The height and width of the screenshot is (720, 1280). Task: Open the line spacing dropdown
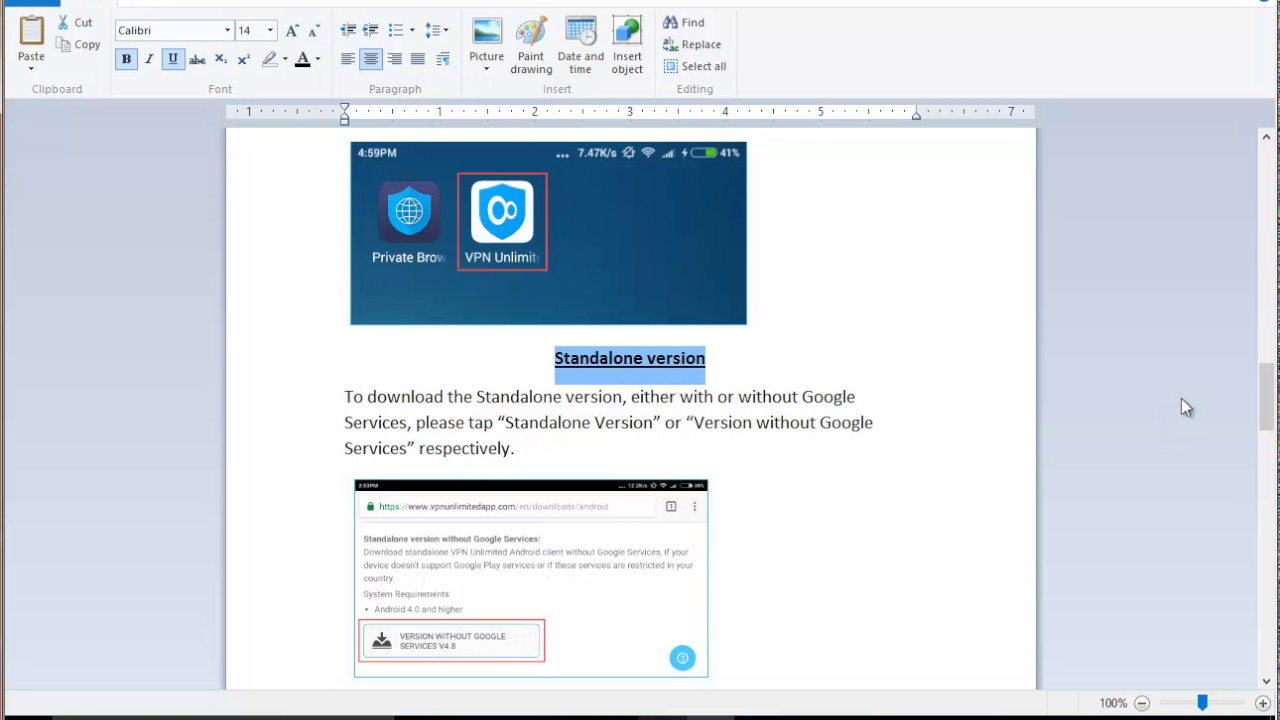[x=437, y=30]
